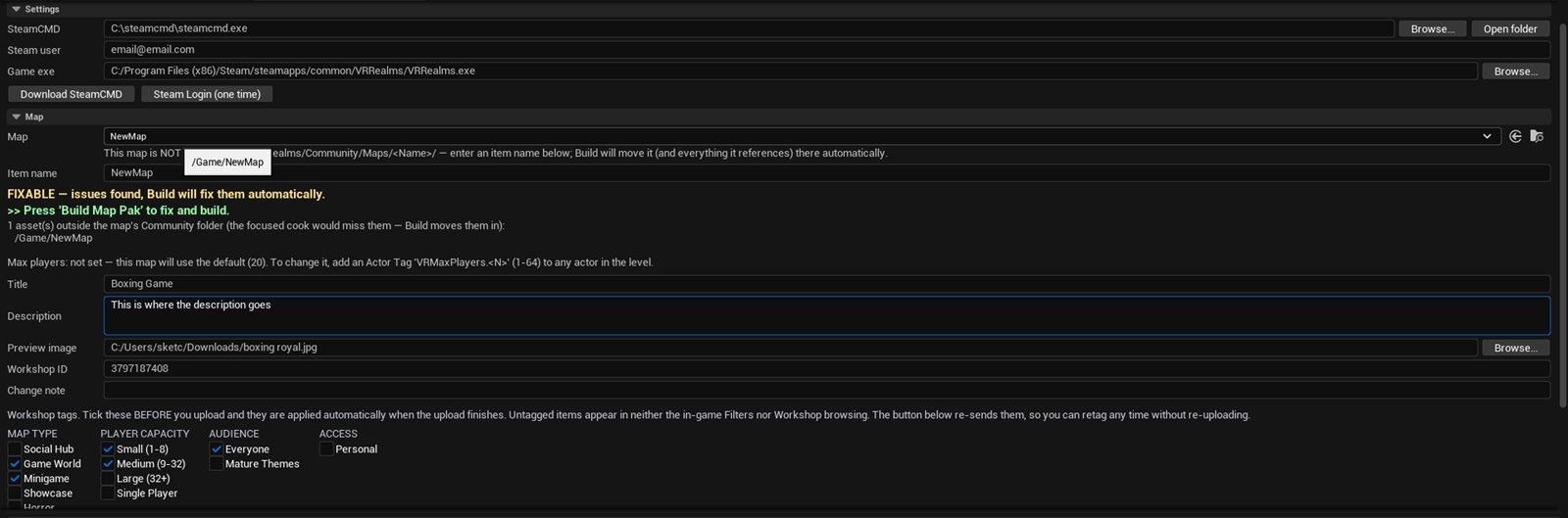
Task: Click the empty Change note field
Action: pos(827,391)
